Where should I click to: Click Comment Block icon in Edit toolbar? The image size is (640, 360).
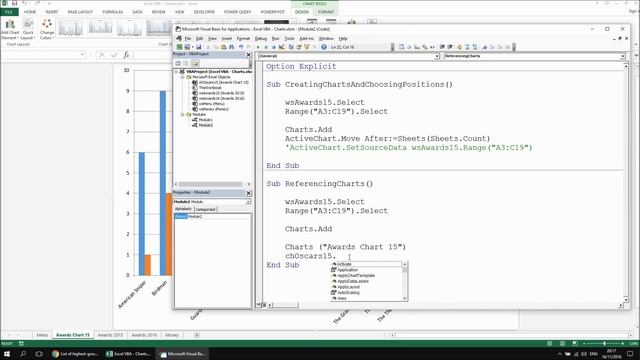467,47
